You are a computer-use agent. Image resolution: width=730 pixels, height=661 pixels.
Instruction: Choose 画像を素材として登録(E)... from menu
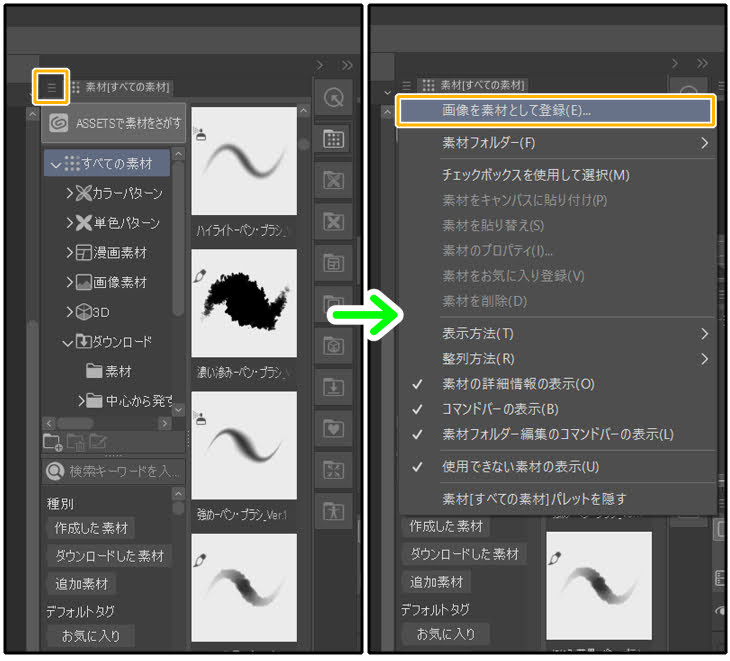coord(556,111)
